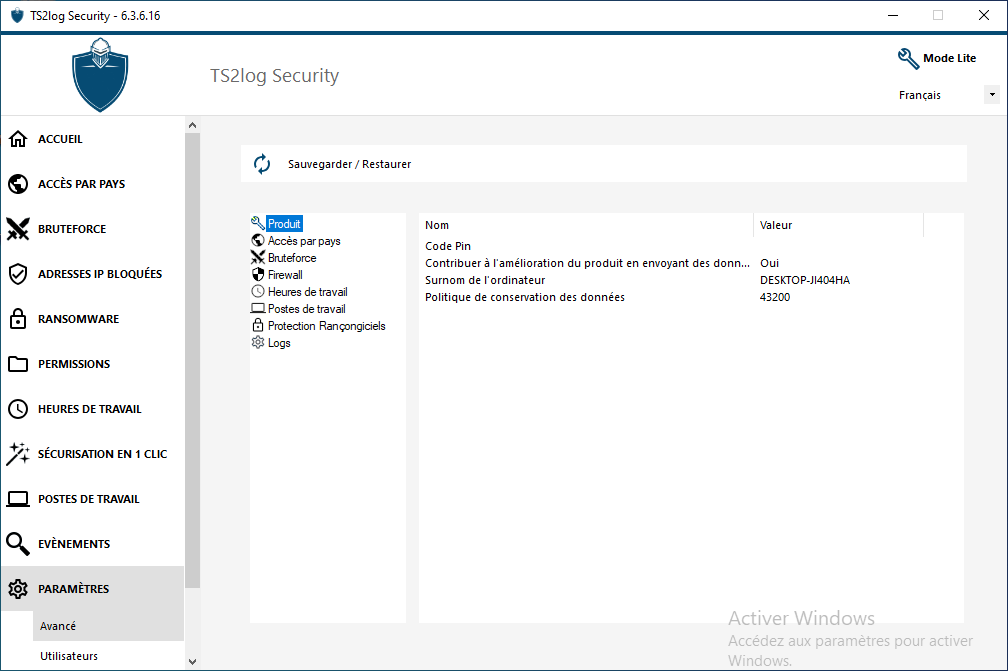Image resolution: width=1008 pixels, height=671 pixels.
Task: Click the magnifier icon for Evènements
Action: click(x=18, y=544)
